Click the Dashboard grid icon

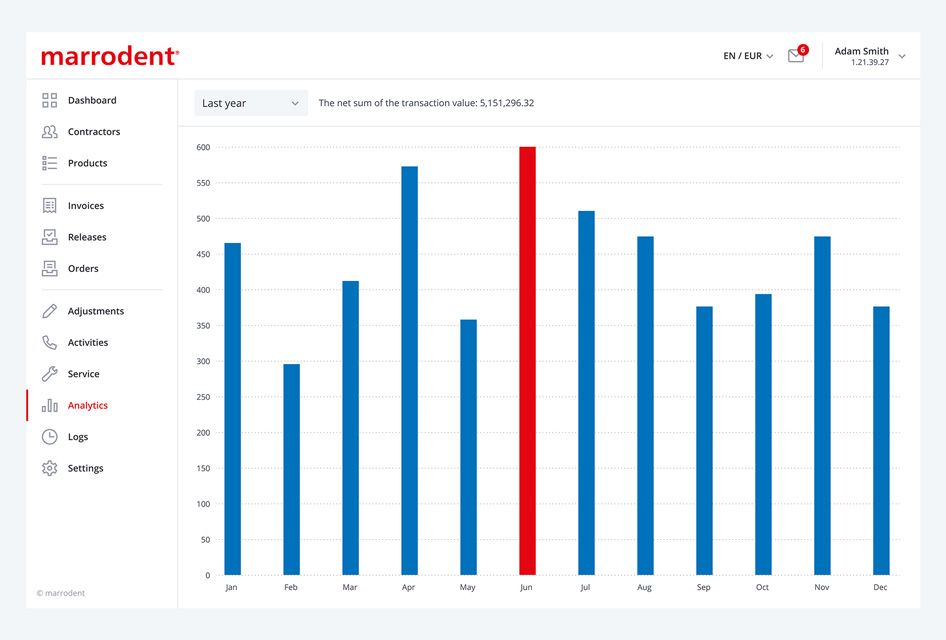pos(49,100)
